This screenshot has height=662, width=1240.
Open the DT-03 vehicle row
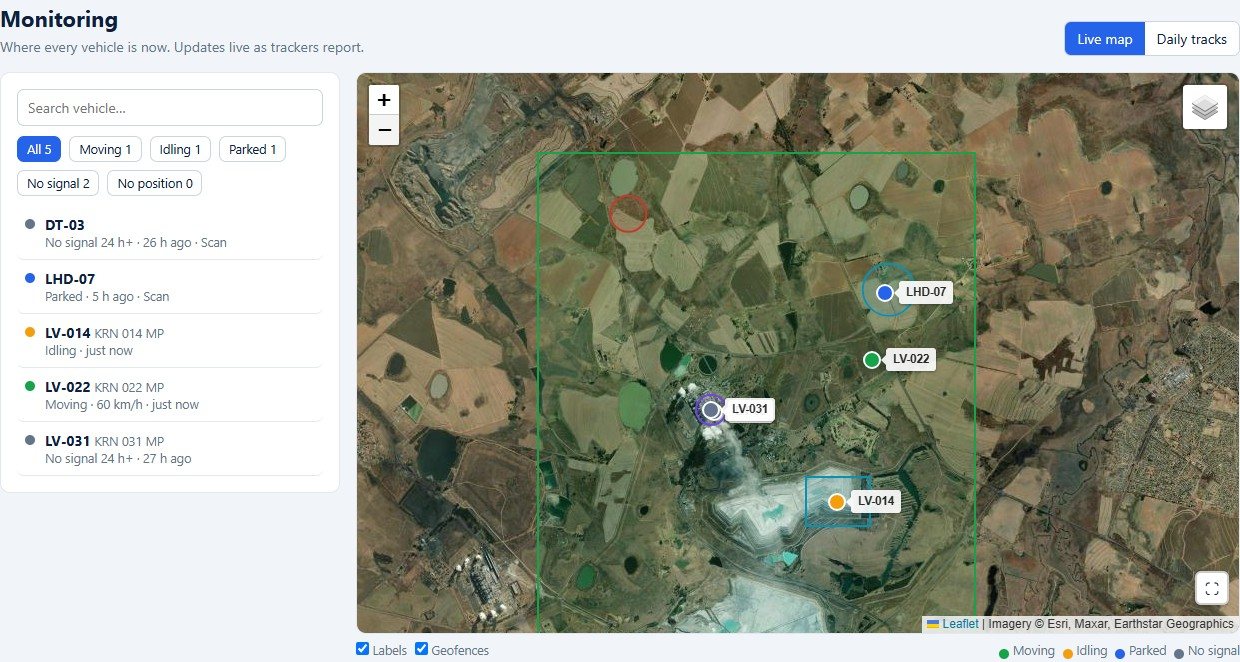170,233
